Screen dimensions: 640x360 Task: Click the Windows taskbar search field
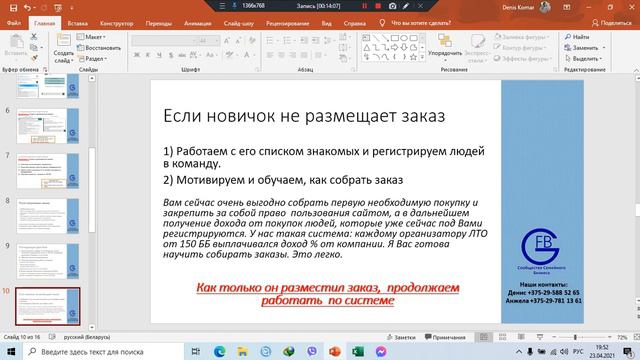103,351
